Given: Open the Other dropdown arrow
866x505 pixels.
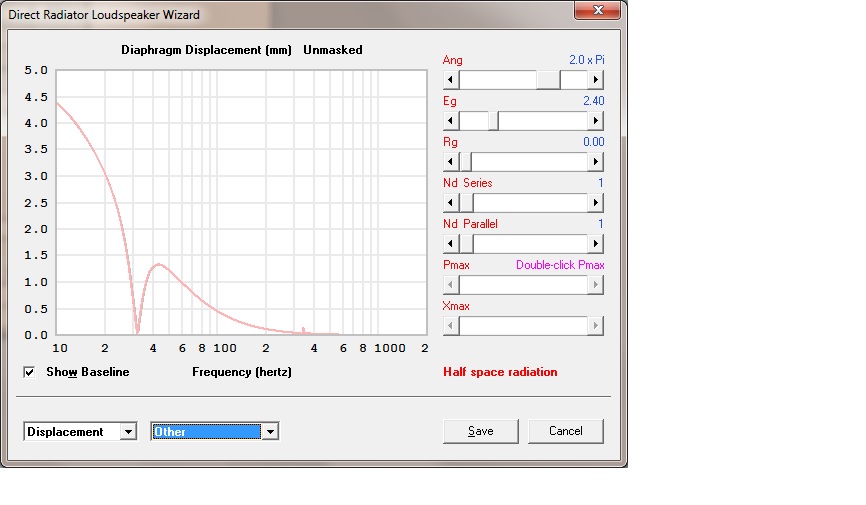Looking at the screenshot, I should [270, 432].
